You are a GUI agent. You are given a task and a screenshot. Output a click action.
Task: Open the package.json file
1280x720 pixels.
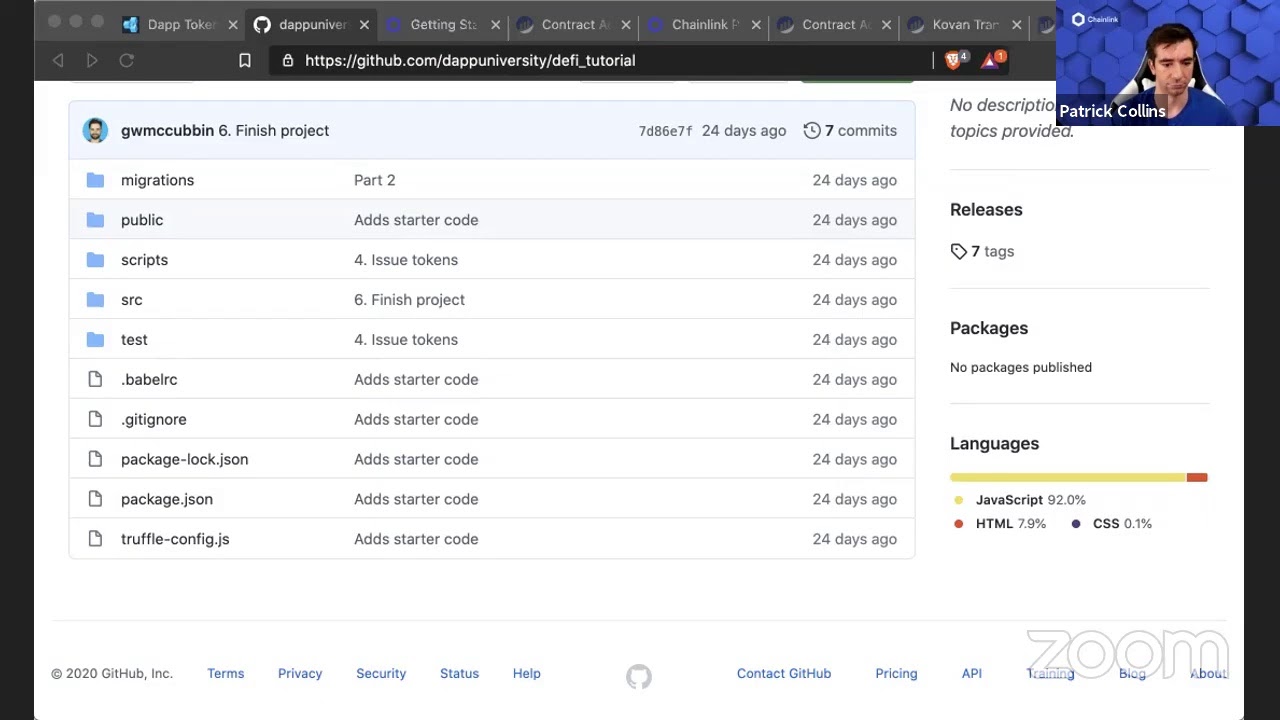[167, 499]
